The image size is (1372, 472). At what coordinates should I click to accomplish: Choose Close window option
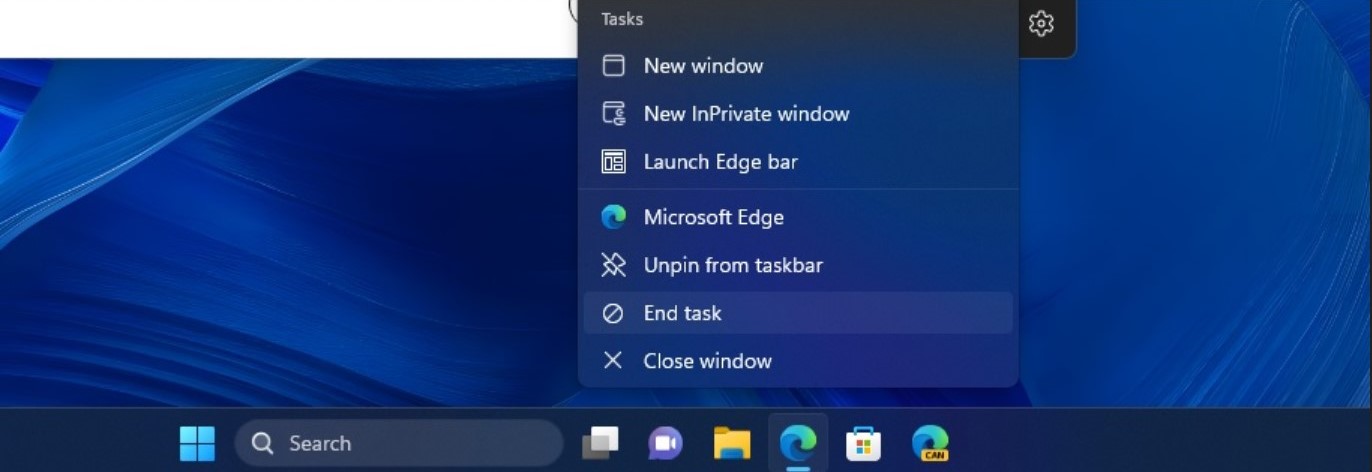click(707, 361)
